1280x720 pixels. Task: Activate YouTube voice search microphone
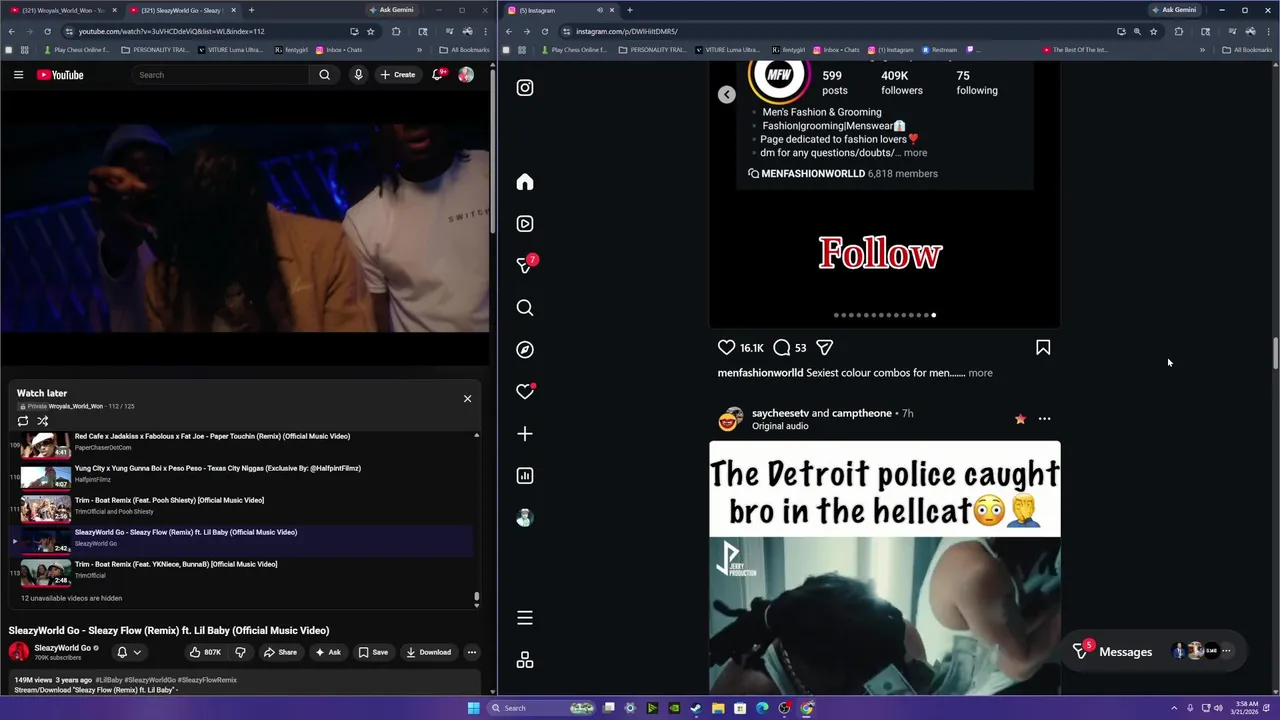[x=358, y=75]
